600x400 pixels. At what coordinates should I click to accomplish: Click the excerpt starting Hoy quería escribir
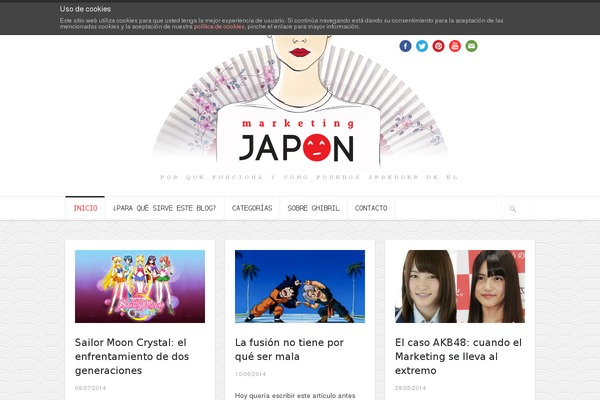(x=295, y=396)
